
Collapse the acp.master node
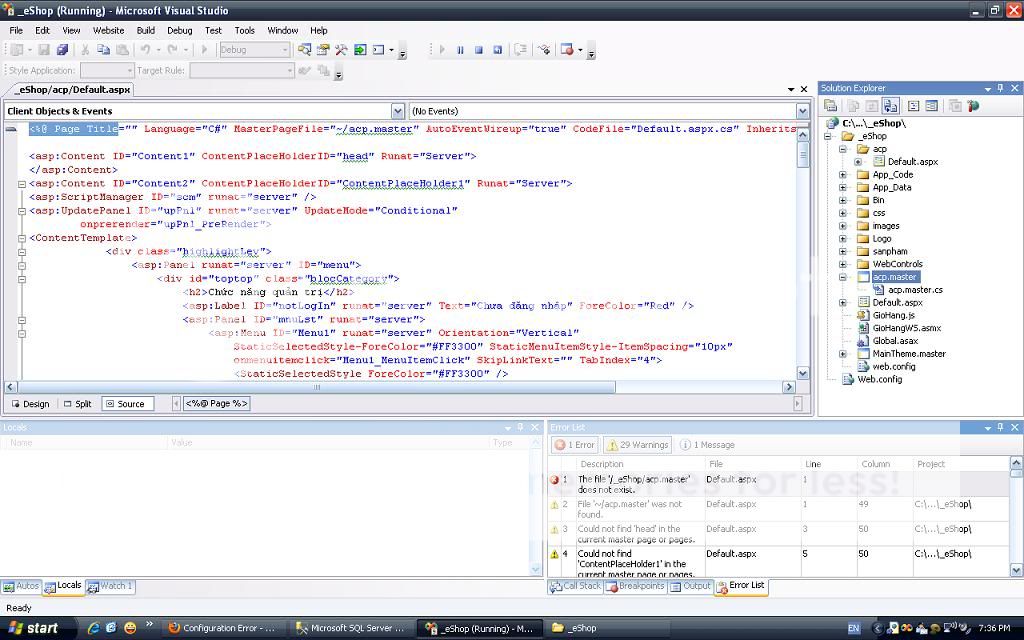tap(843, 277)
